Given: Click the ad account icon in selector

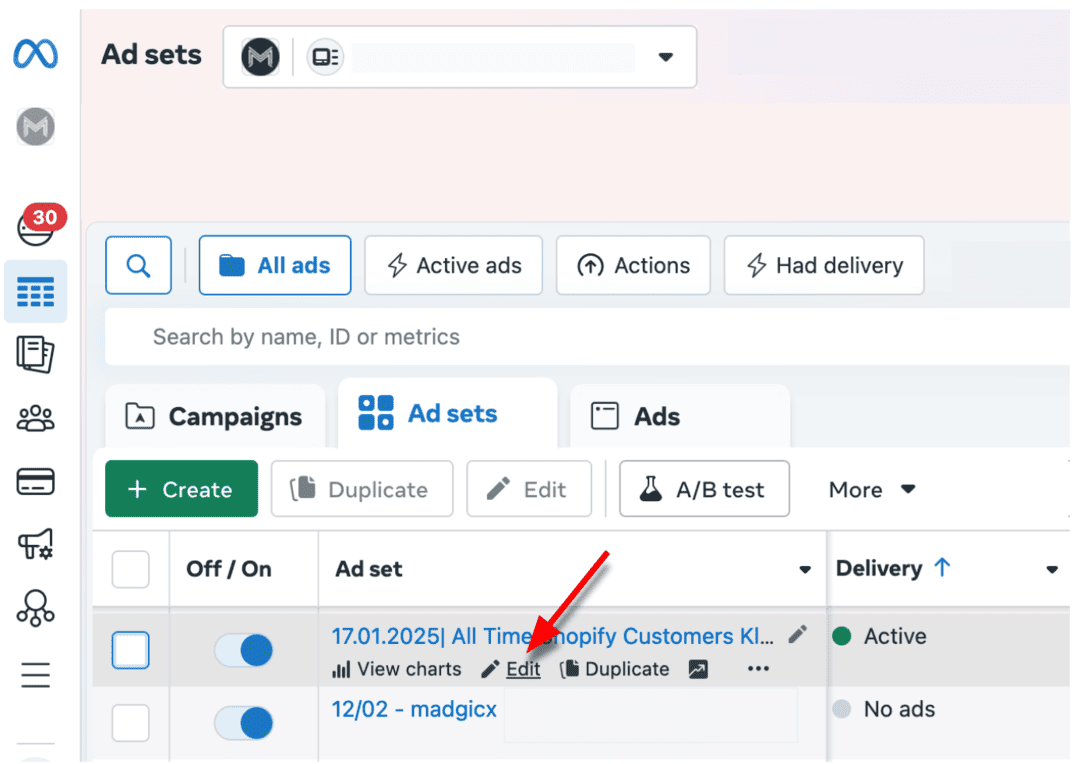Looking at the screenshot, I should pos(325,56).
